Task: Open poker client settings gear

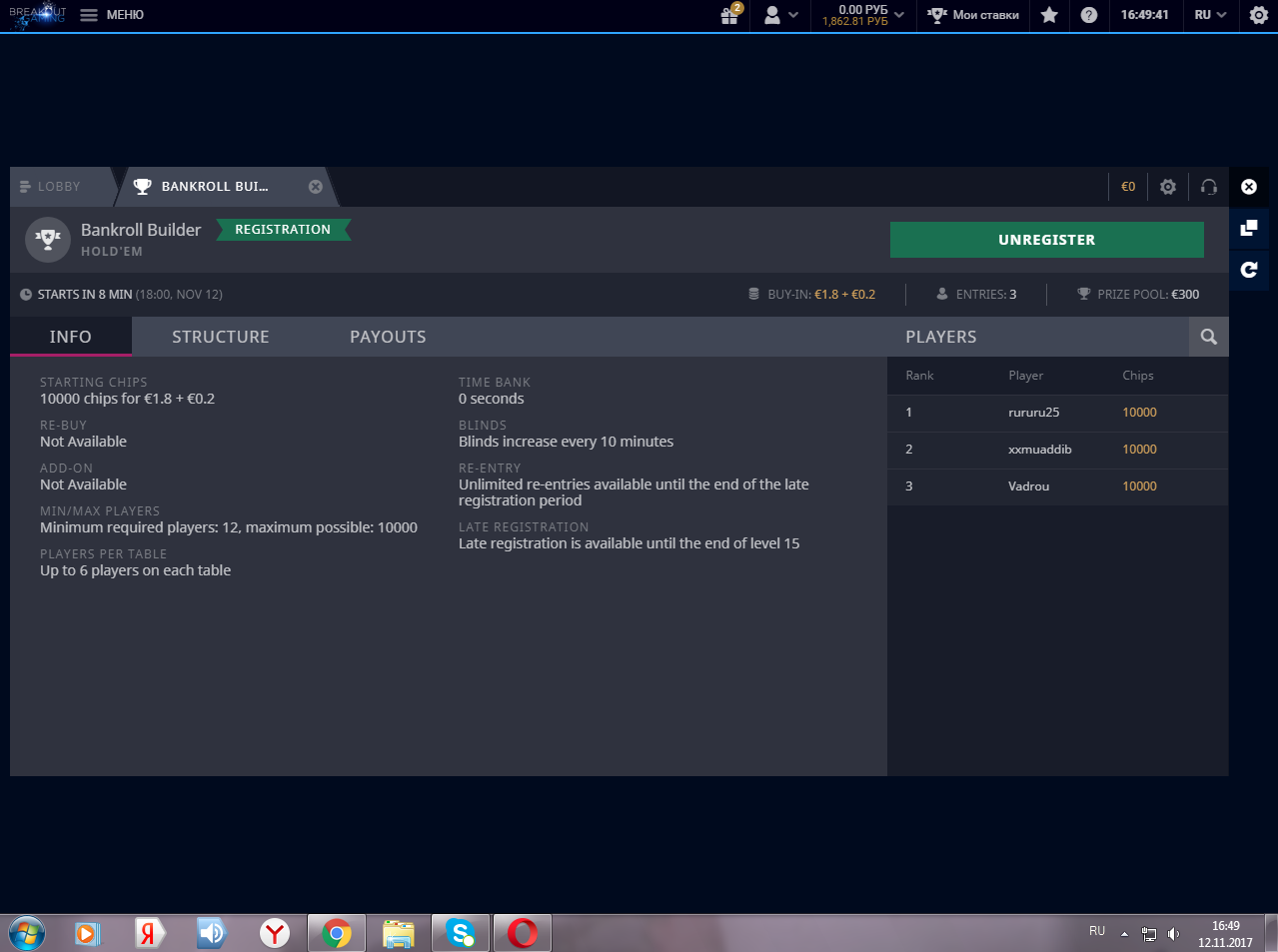Action: coord(1168,187)
